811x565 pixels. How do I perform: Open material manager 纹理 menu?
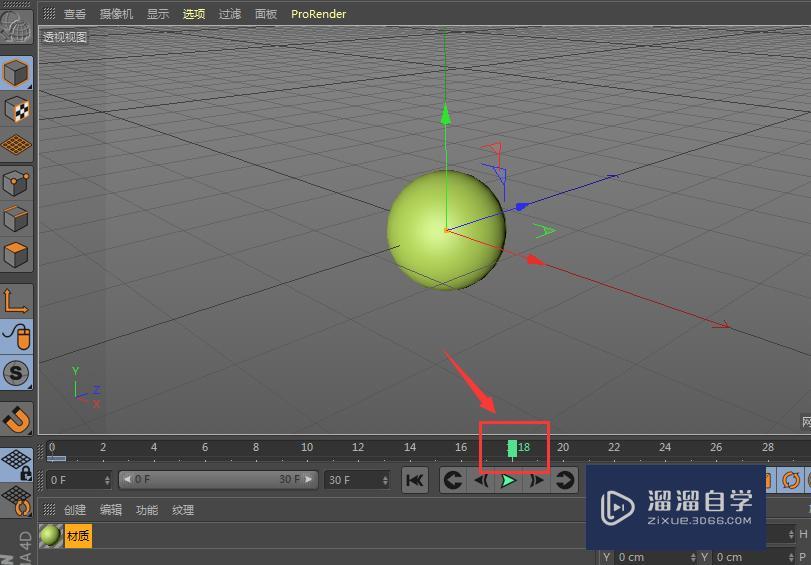183,510
